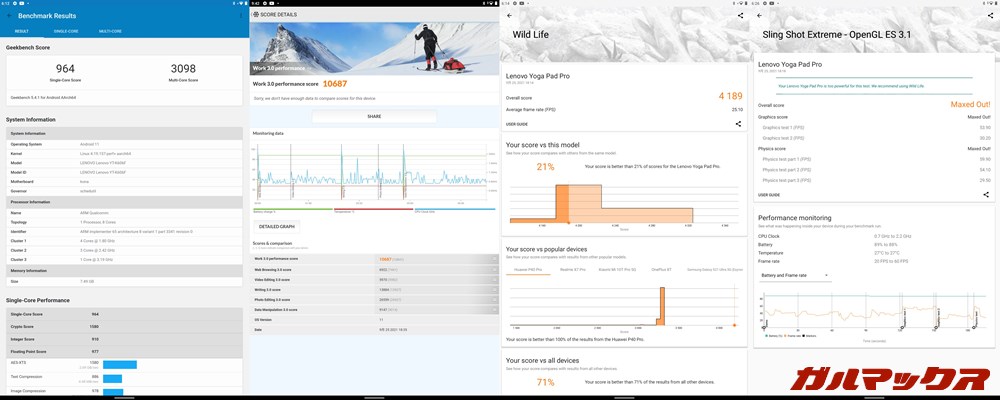Switch to SINGLE-CORE tab in Geekbench

pos(66,31)
